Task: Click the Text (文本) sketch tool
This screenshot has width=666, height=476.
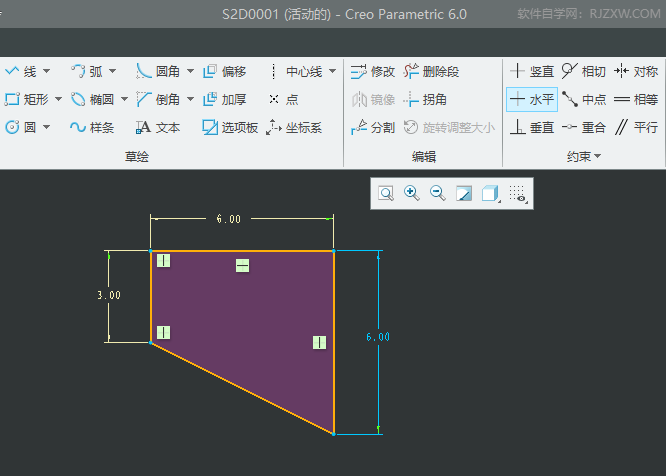Action: (158, 127)
